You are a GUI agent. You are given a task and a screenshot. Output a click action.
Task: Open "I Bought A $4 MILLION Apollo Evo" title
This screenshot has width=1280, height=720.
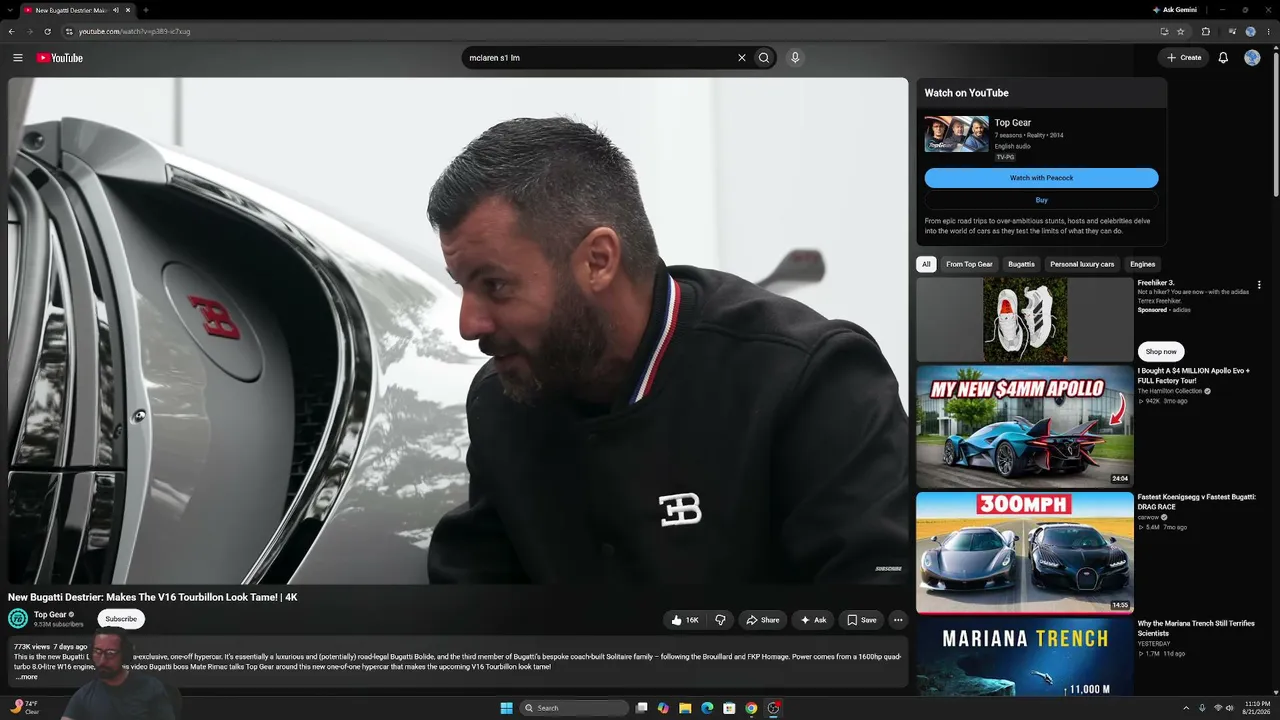click(1194, 376)
